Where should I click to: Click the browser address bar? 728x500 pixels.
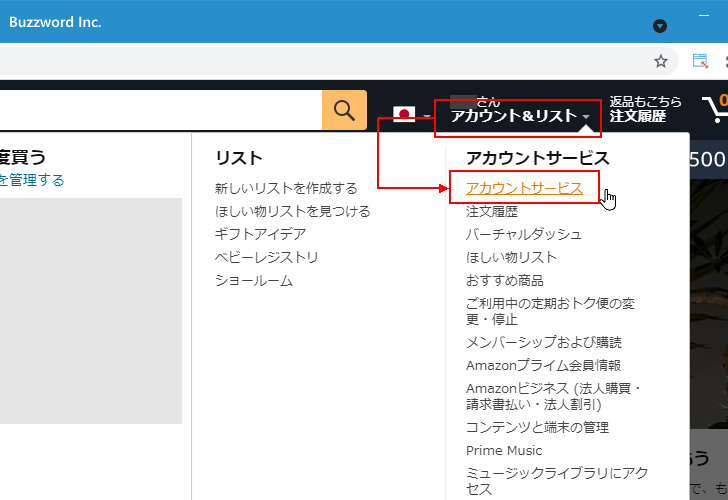(325, 61)
